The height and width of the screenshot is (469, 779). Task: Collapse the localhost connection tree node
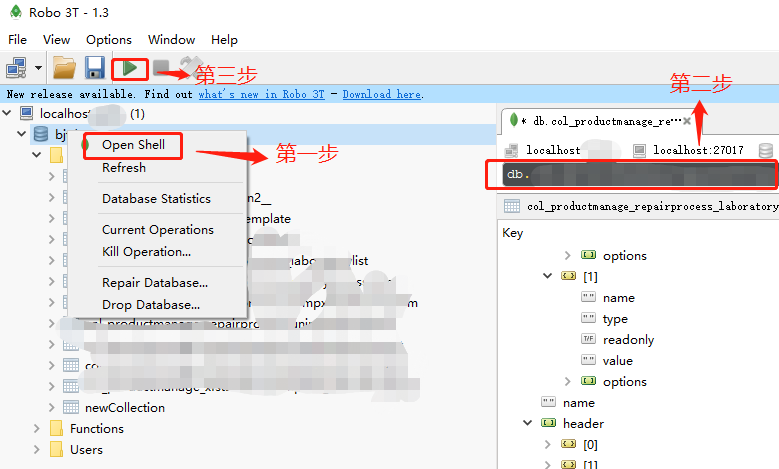[x=7, y=113]
